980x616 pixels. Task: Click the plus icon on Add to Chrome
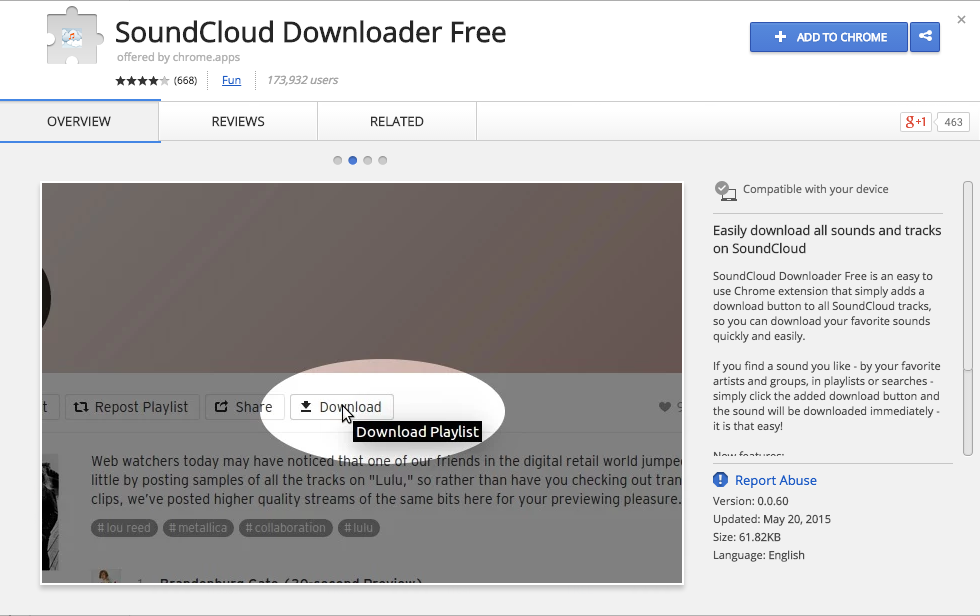pos(779,37)
